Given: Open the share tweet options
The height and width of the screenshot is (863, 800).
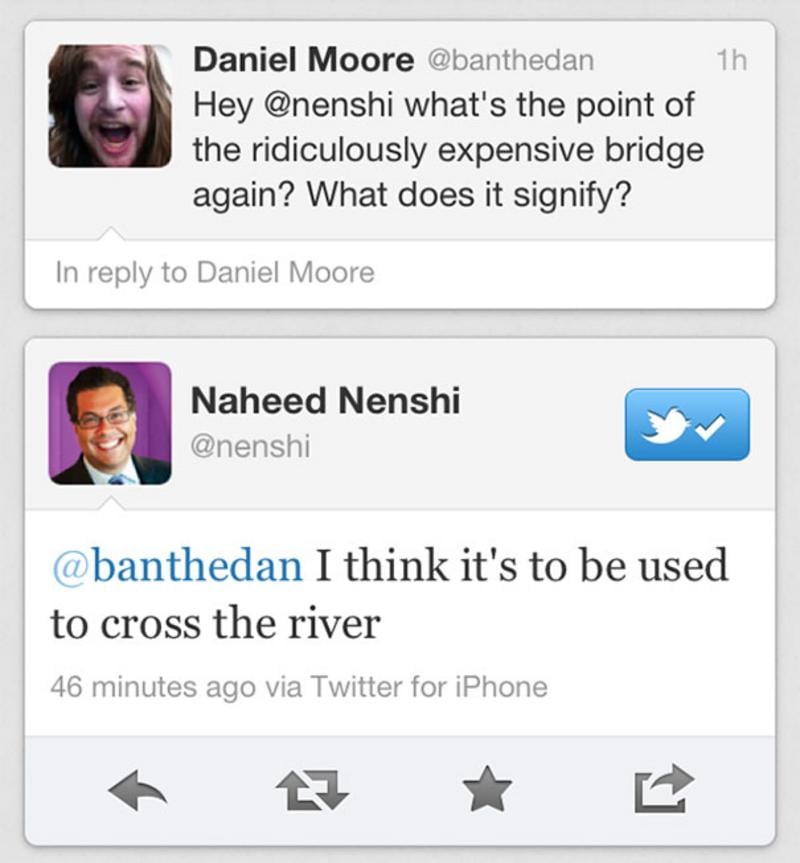Looking at the screenshot, I should point(663,790).
